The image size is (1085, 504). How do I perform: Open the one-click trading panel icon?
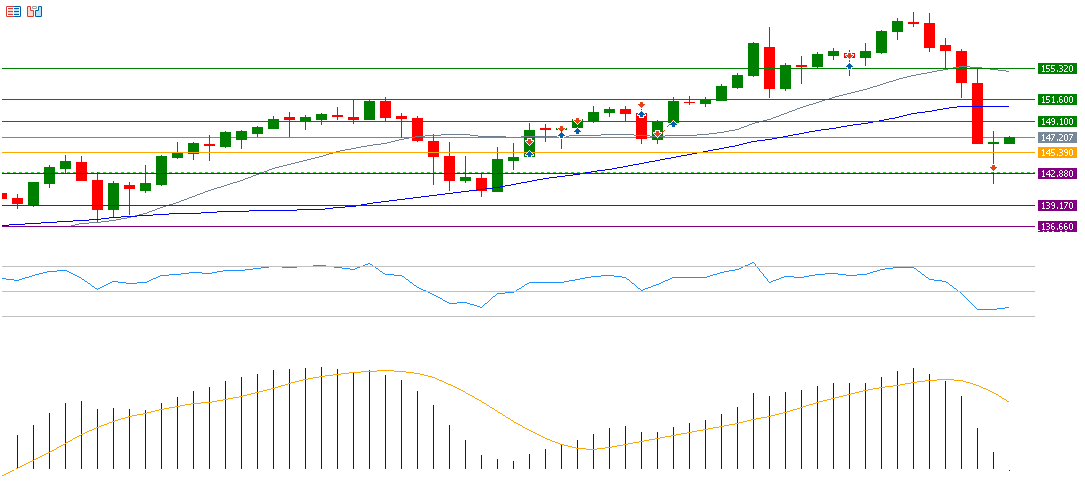[x=34, y=11]
